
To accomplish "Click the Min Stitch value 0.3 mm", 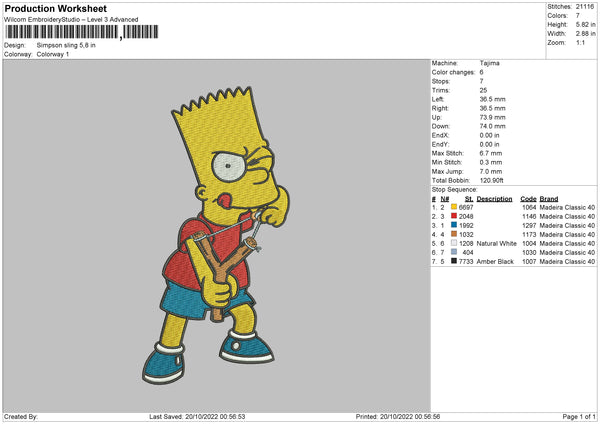I will tap(491, 162).
